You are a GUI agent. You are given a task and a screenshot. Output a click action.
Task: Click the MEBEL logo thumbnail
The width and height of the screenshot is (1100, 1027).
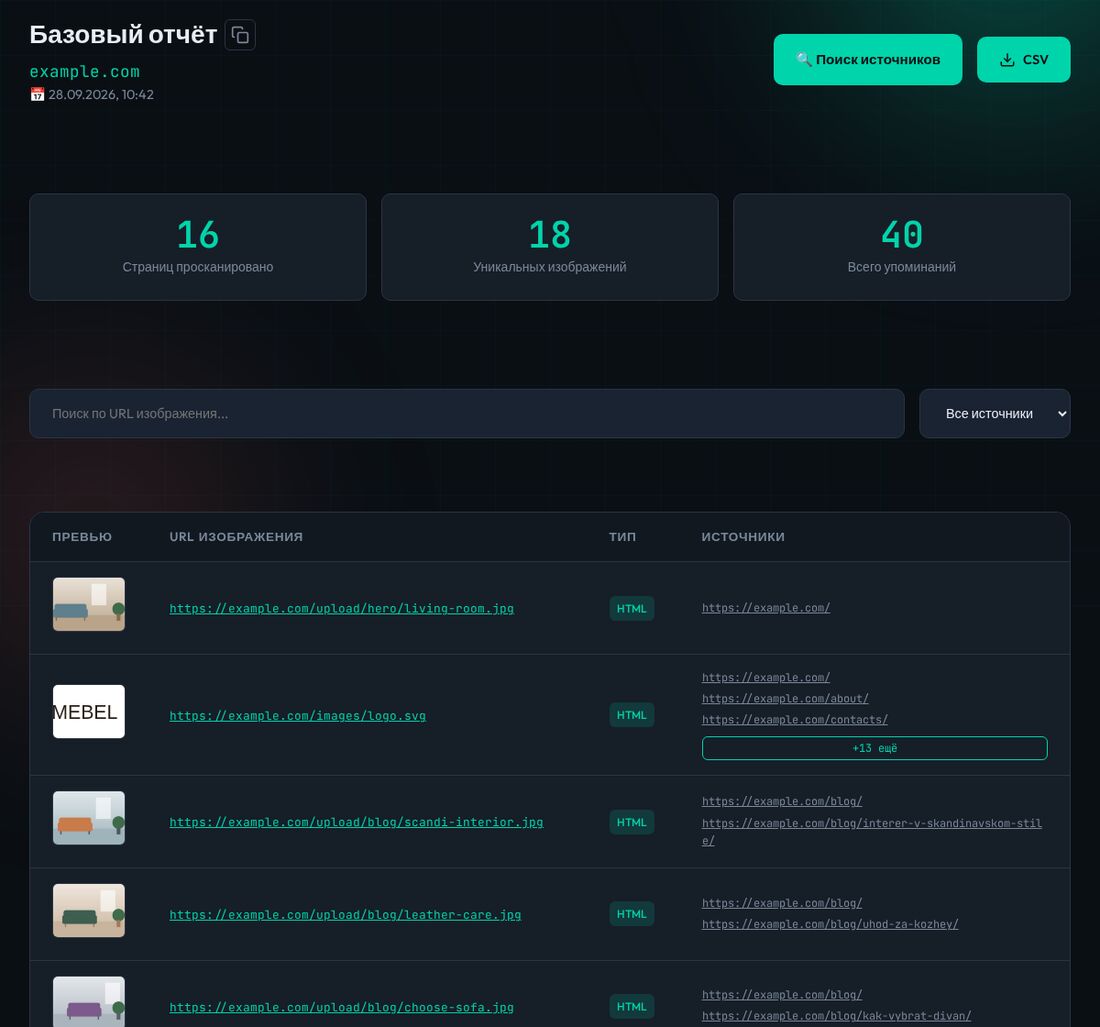tap(89, 711)
